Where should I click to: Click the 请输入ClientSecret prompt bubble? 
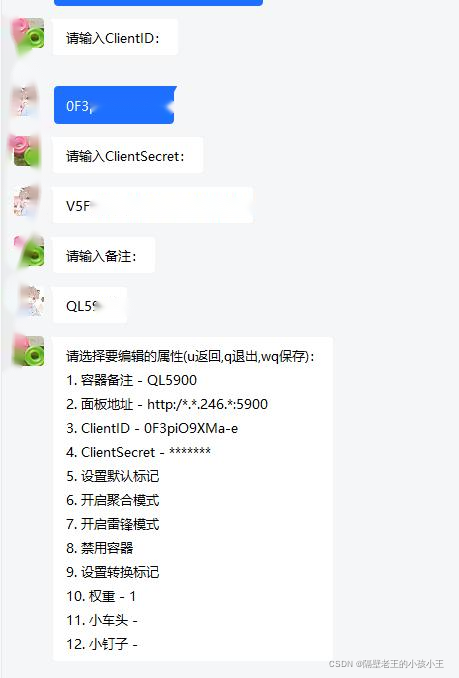pos(128,155)
